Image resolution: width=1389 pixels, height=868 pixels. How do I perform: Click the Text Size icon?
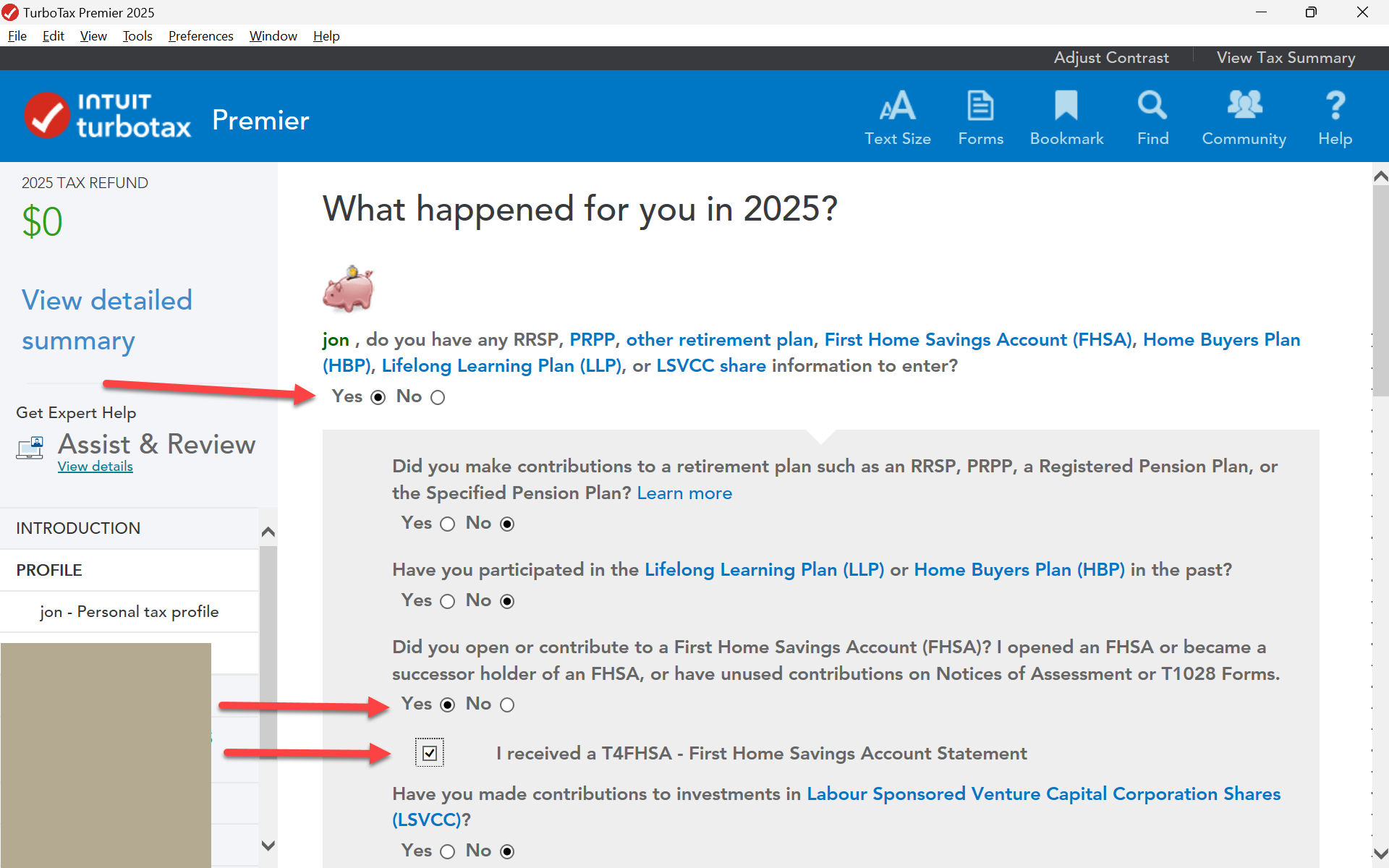point(897,106)
